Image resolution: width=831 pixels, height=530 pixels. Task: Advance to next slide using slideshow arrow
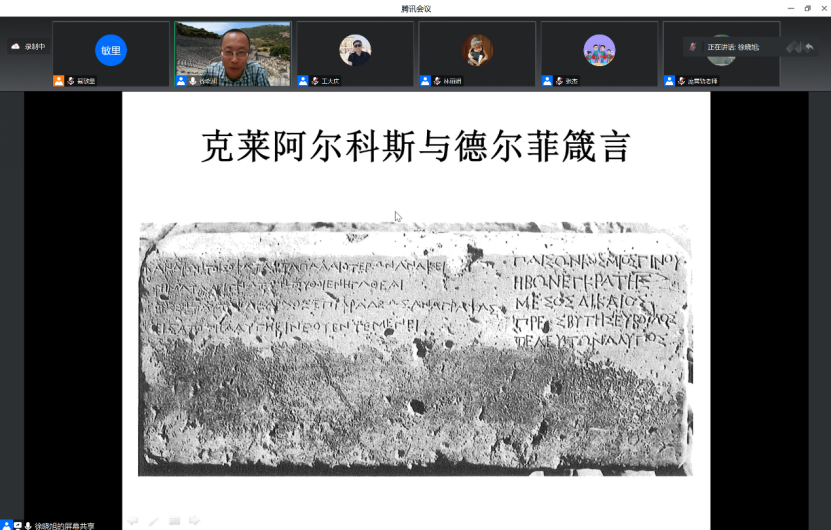tap(195, 520)
